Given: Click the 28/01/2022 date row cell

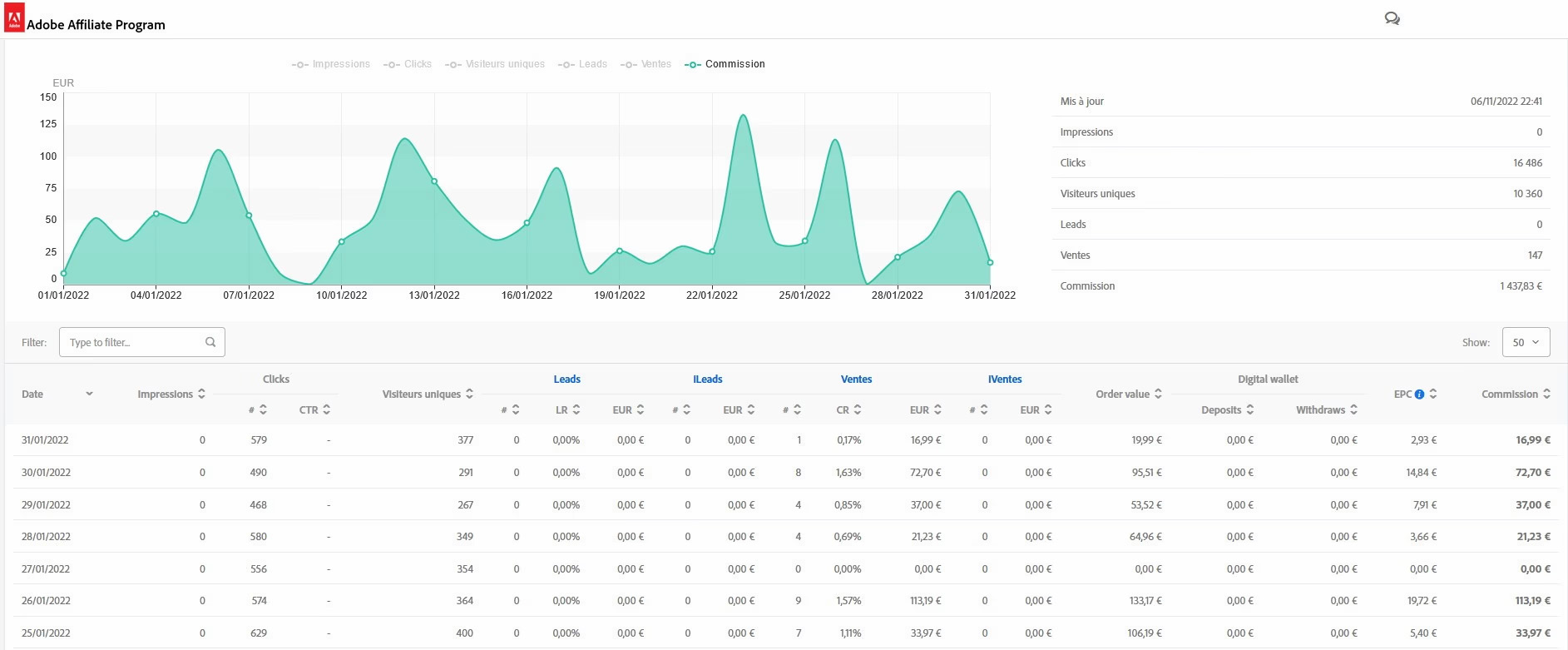Looking at the screenshot, I should point(46,537).
